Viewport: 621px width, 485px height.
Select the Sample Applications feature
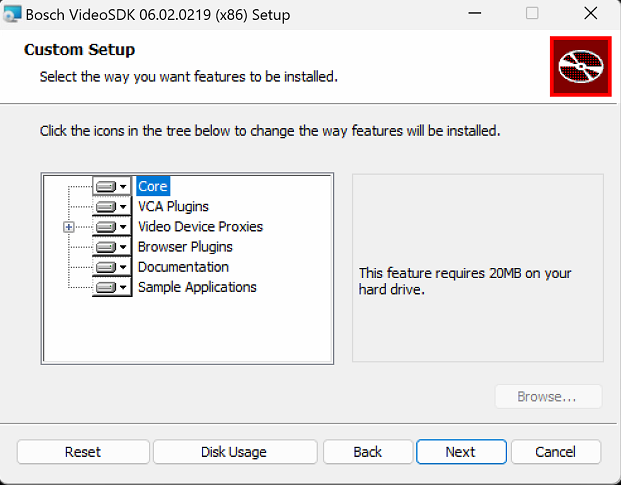(x=197, y=287)
